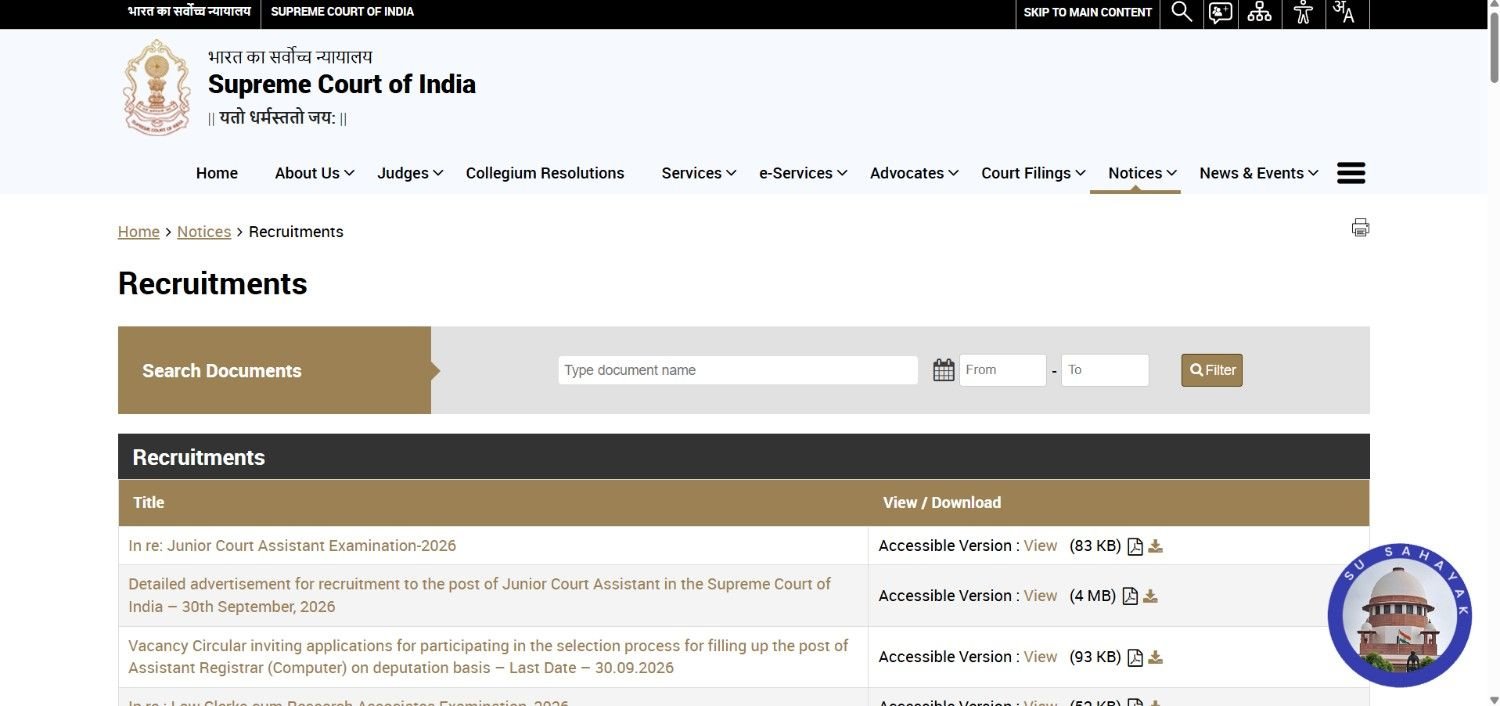Open the PDF icon for the 4 MB advertisement
The height and width of the screenshot is (706, 1500).
[x=1130, y=596]
